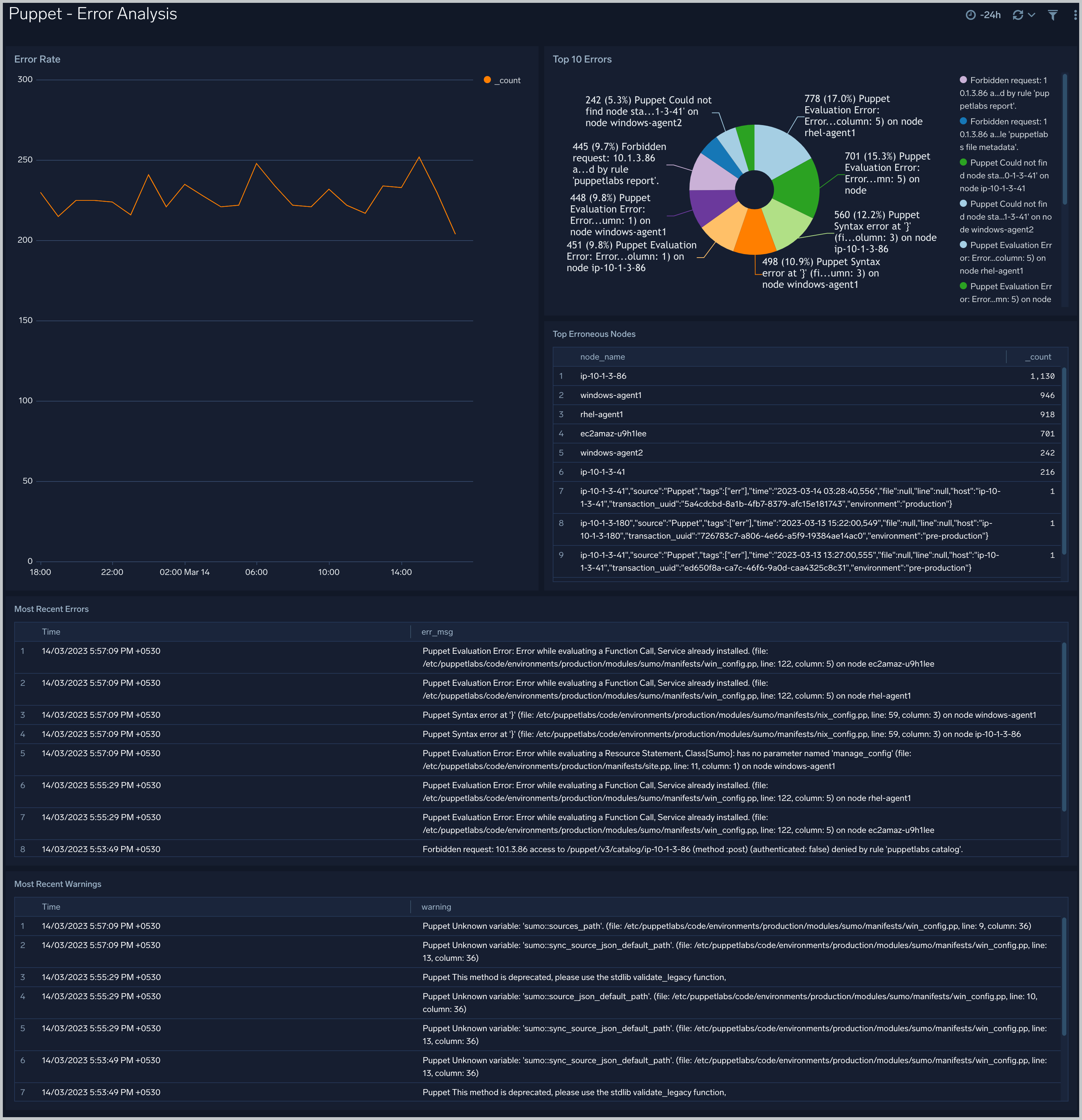This screenshot has width=1082, height=1120.
Task: Click error row 3 Puppet Syntax error windows-agent1
Action: click(x=537, y=715)
